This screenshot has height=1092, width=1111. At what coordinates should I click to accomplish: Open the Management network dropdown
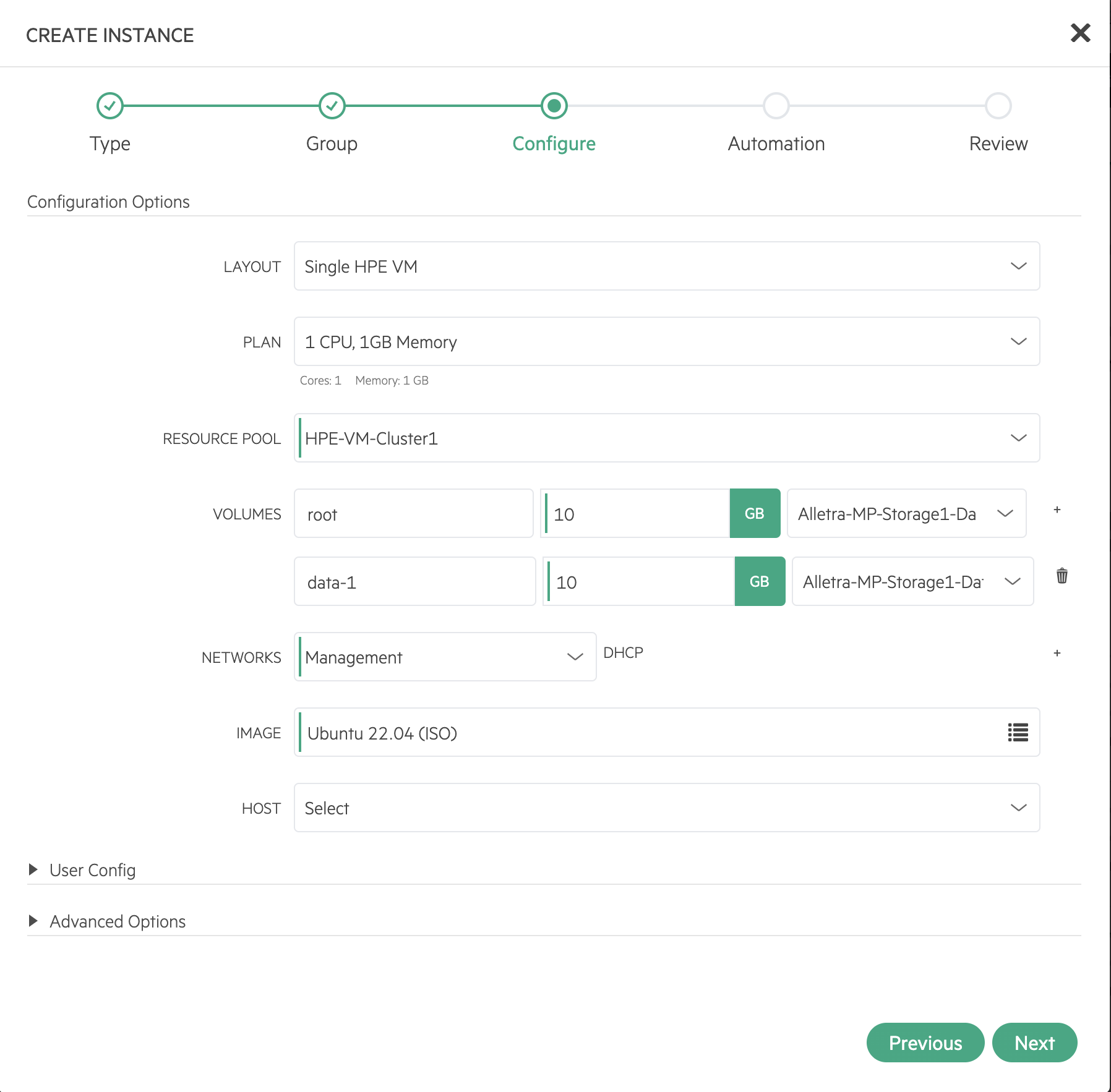pos(445,657)
